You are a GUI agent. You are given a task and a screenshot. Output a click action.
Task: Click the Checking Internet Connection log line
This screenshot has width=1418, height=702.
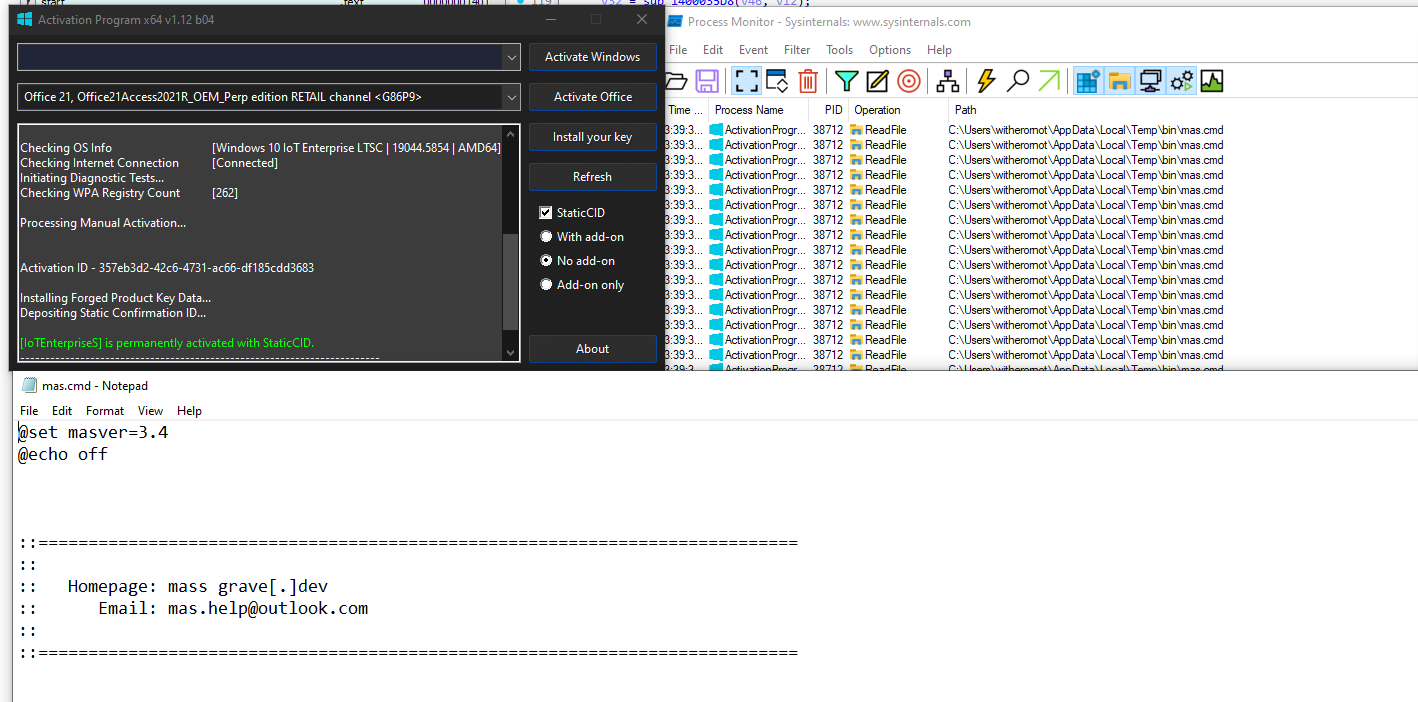(x=149, y=163)
